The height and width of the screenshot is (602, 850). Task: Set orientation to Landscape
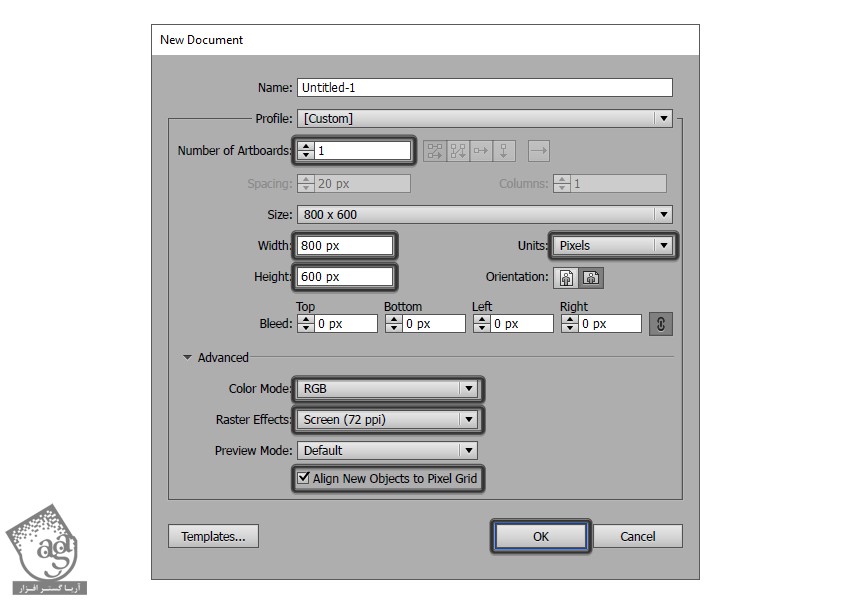pos(591,278)
